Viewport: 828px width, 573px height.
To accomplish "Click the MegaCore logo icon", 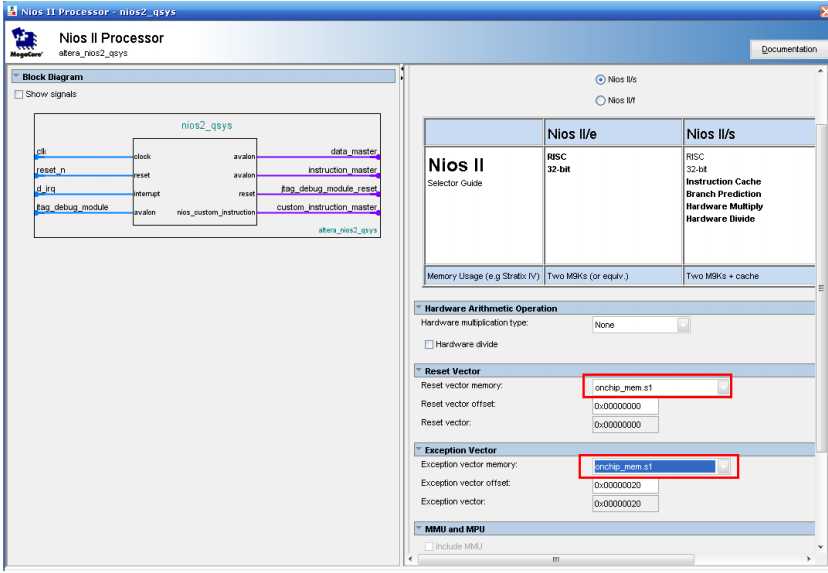I will pyautogui.click(x=25, y=42).
